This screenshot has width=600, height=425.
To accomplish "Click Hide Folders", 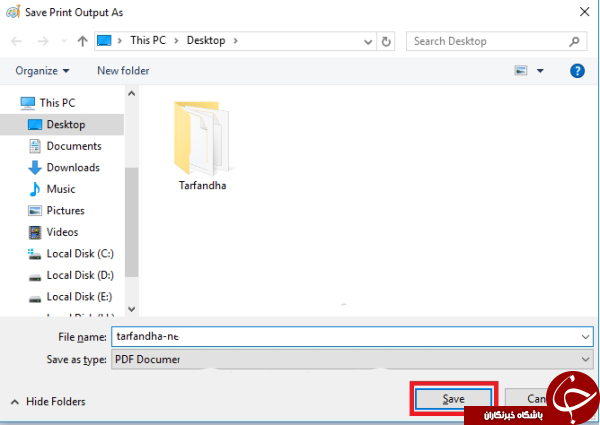I will (x=55, y=401).
